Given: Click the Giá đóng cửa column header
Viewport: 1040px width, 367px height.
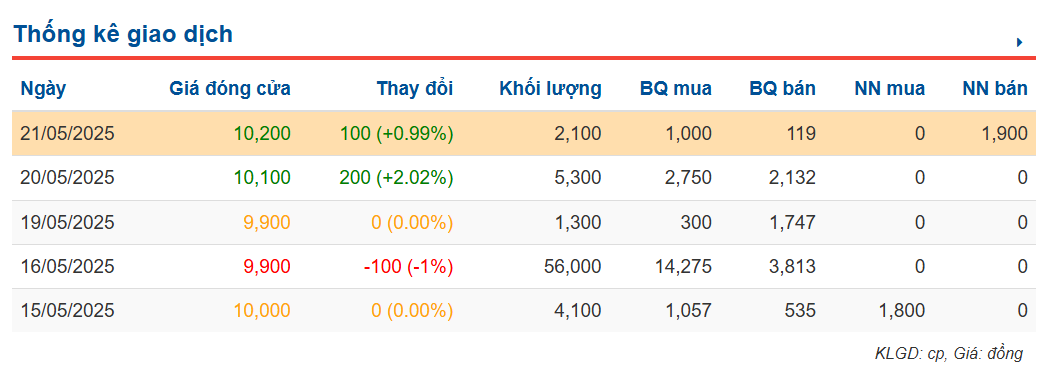Looking at the screenshot, I should click(230, 89).
